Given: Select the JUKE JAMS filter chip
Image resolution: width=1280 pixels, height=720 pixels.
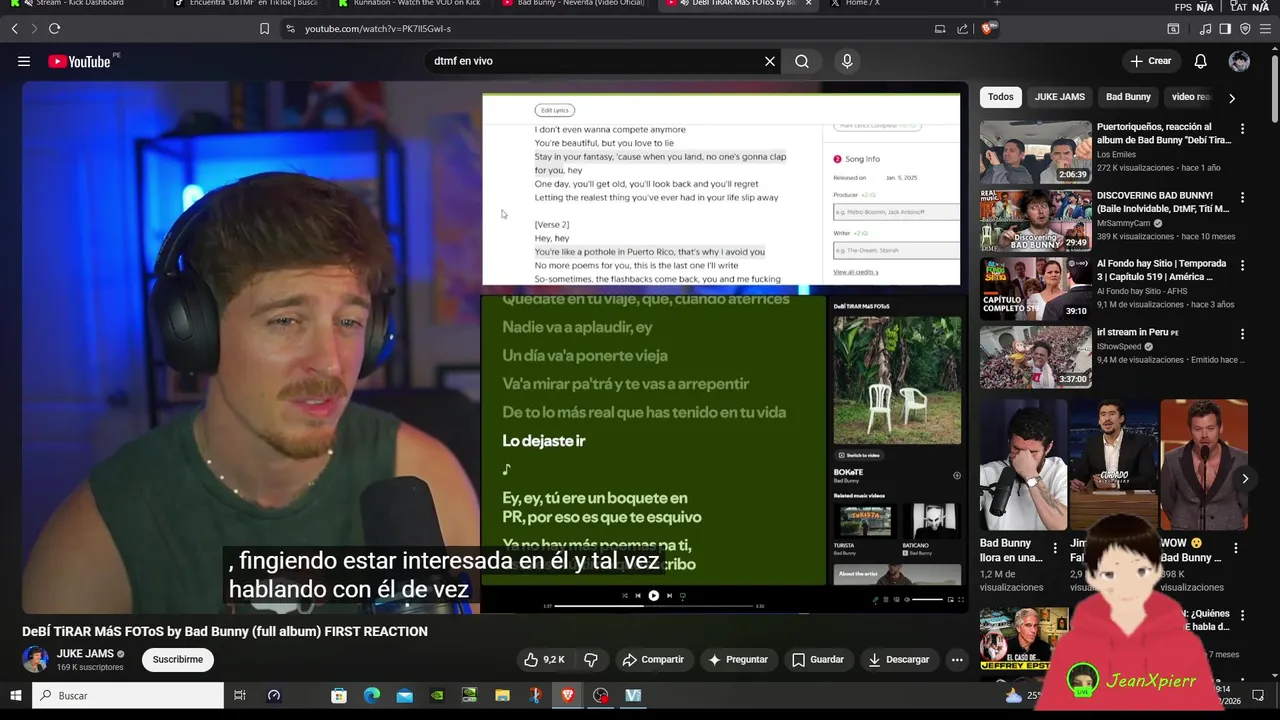Looking at the screenshot, I should [x=1060, y=97].
